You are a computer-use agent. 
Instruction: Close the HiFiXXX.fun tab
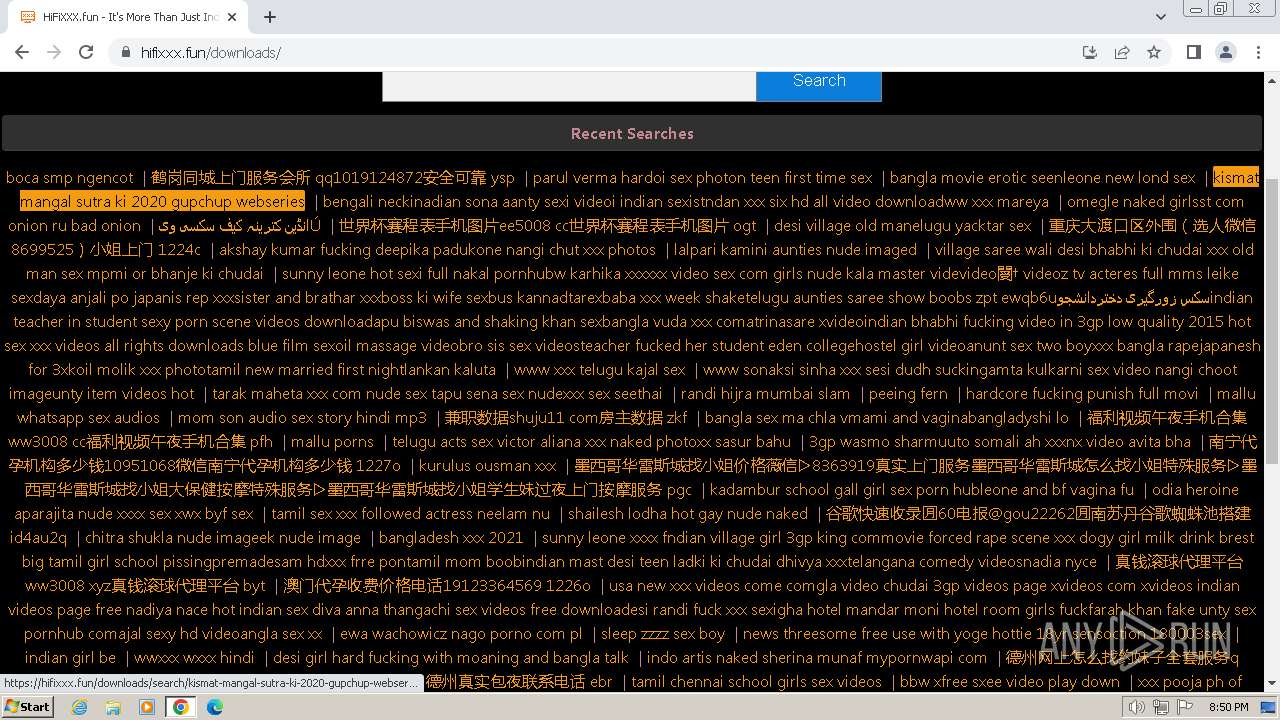click(x=233, y=17)
